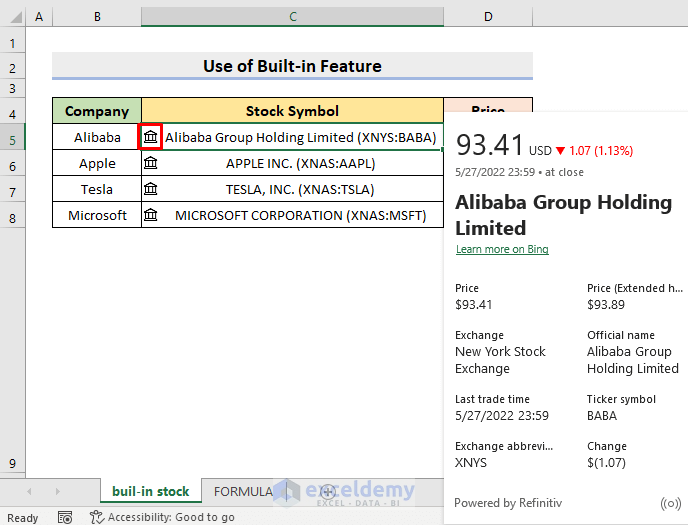Click Alibaba stock data type icon
The height and width of the screenshot is (525, 688).
click(150, 137)
